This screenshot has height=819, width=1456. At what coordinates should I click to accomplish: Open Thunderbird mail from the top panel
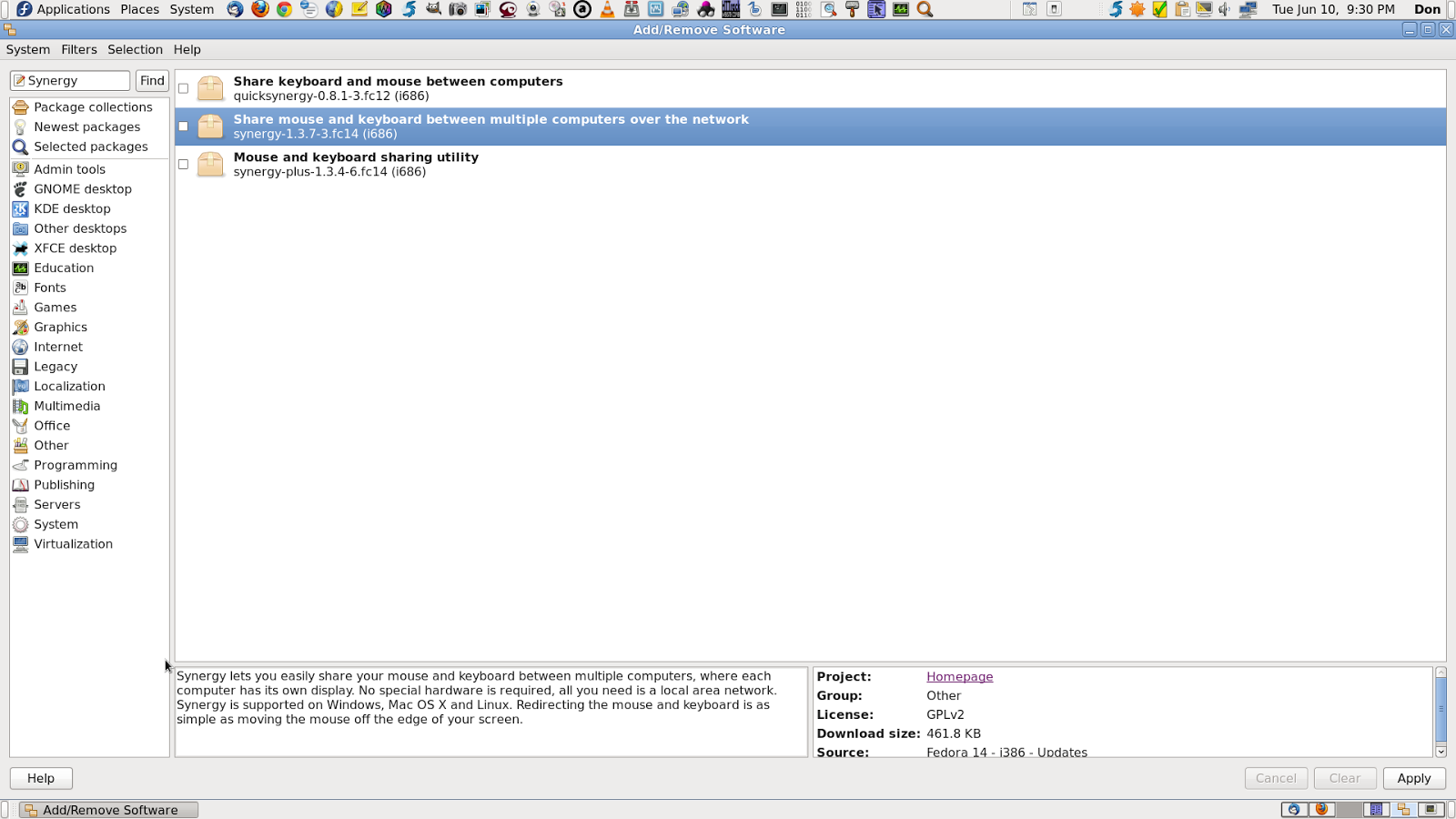point(236,9)
